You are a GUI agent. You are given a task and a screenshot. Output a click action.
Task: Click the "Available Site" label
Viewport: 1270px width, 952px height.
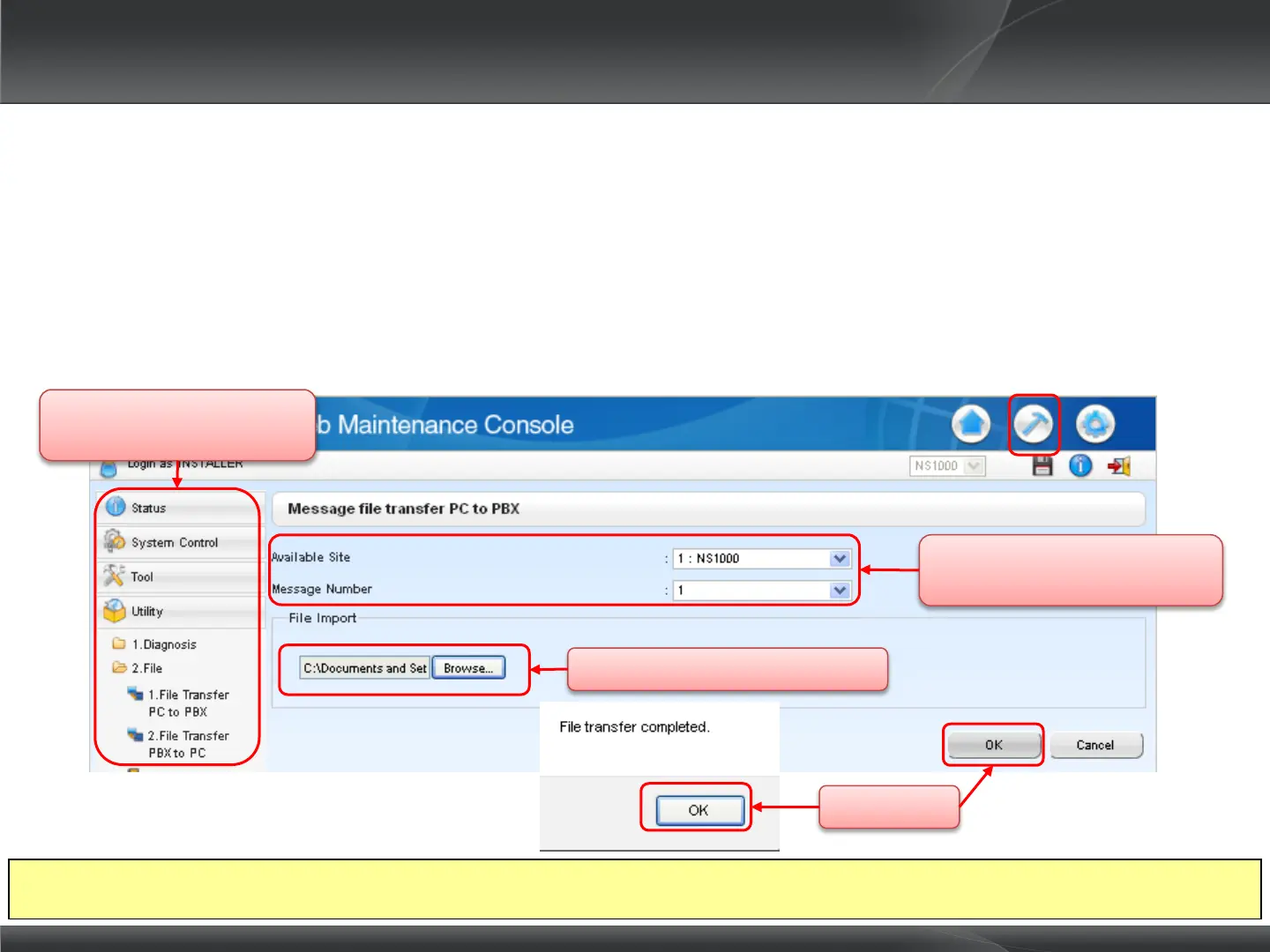(x=311, y=557)
